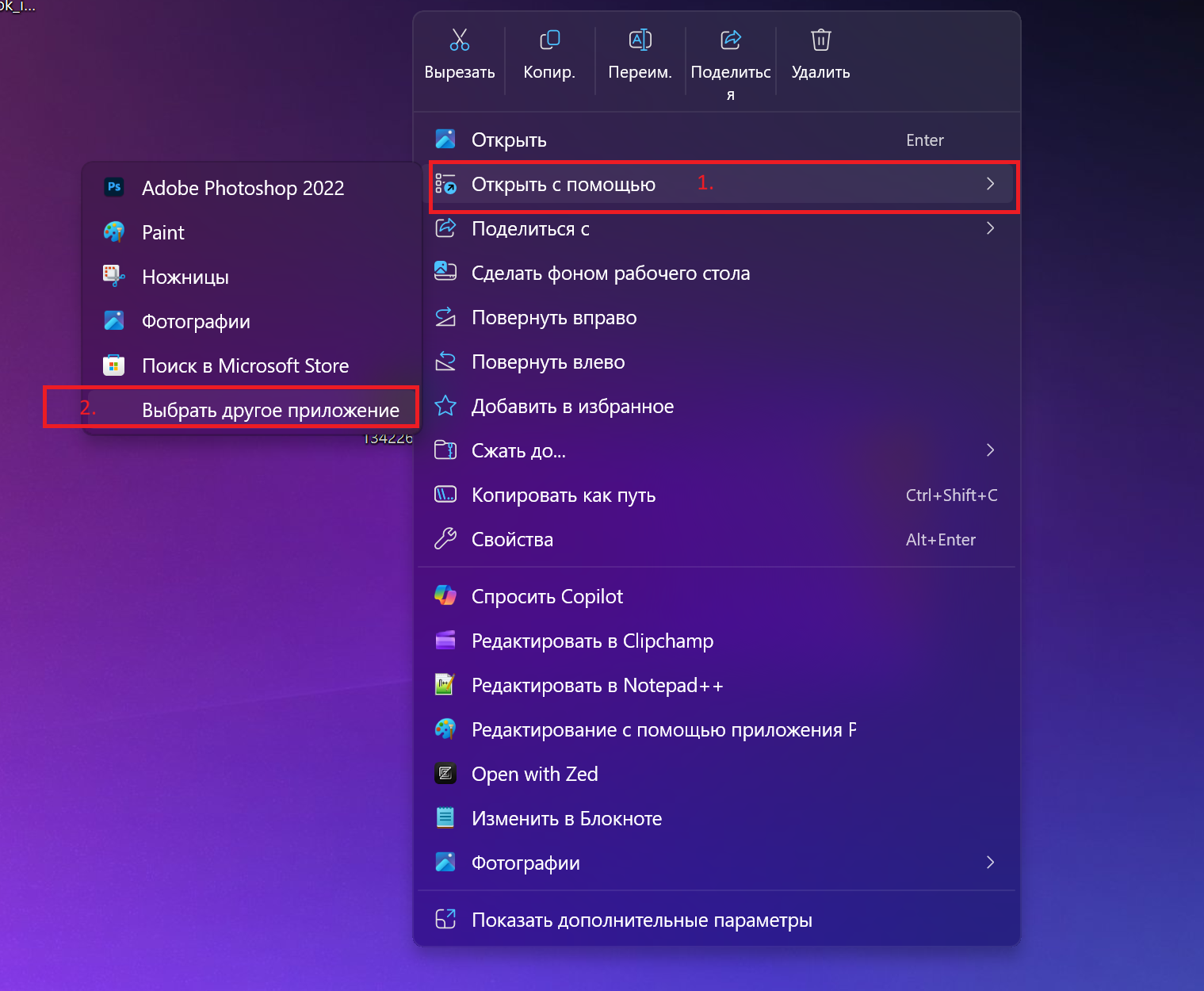
Task: Expand the chevron on the bottom Фотографии row
Action: pos(990,863)
